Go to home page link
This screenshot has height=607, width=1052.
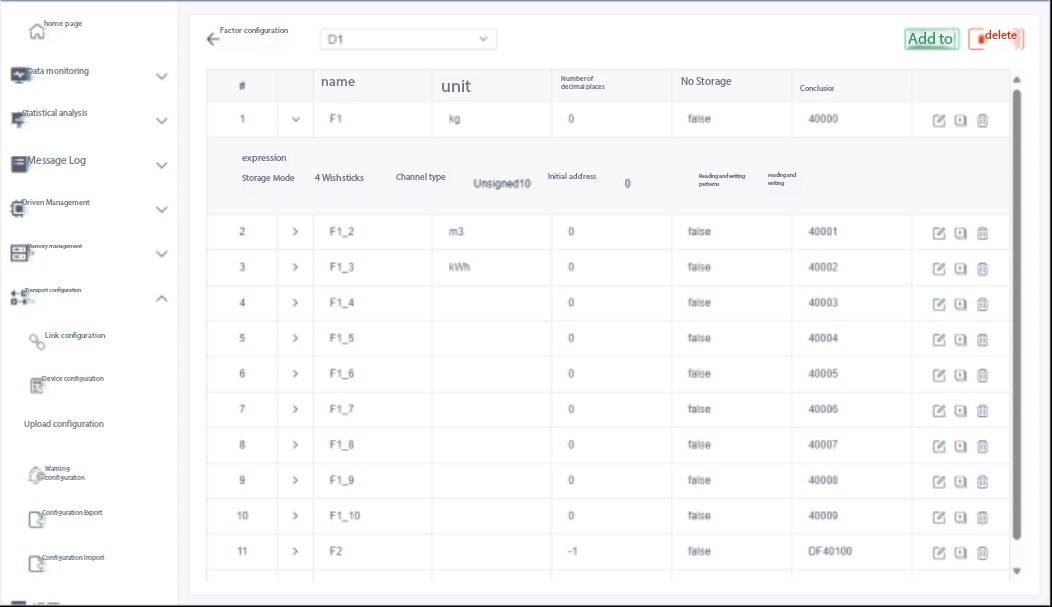click(63, 23)
